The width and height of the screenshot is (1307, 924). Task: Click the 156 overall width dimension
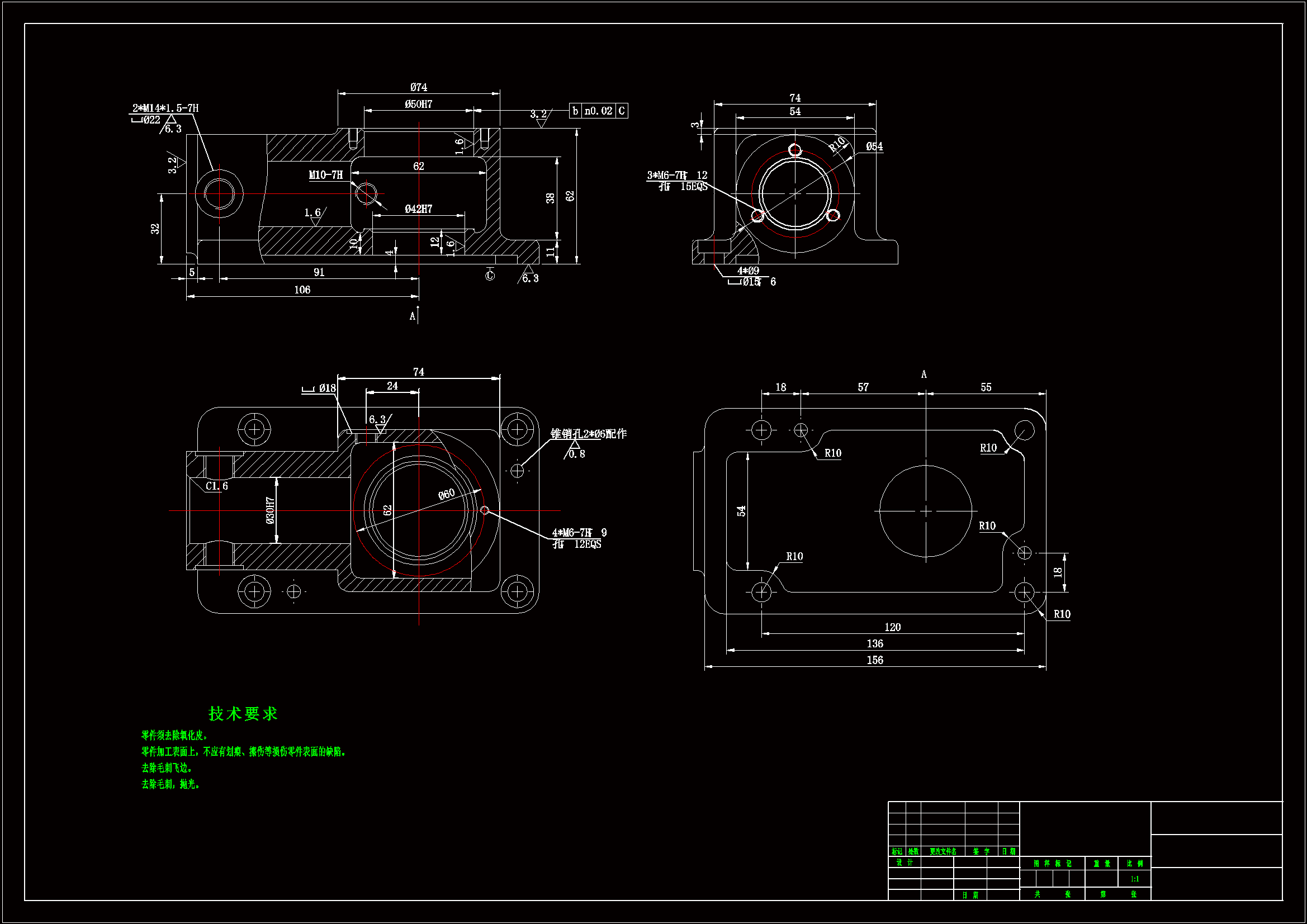[875, 660]
